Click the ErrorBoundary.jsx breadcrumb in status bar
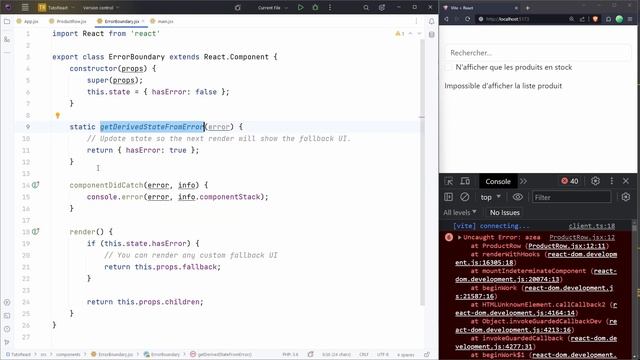This screenshot has width=640, height=360. (x=112, y=354)
